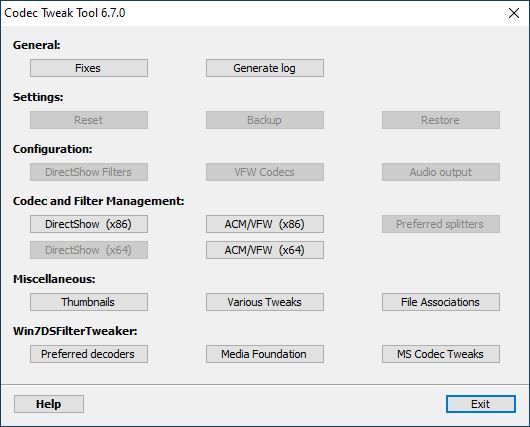The height and width of the screenshot is (427, 530).
Task: Manage DirectShow (x86) filters
Action: click(89, 224)
